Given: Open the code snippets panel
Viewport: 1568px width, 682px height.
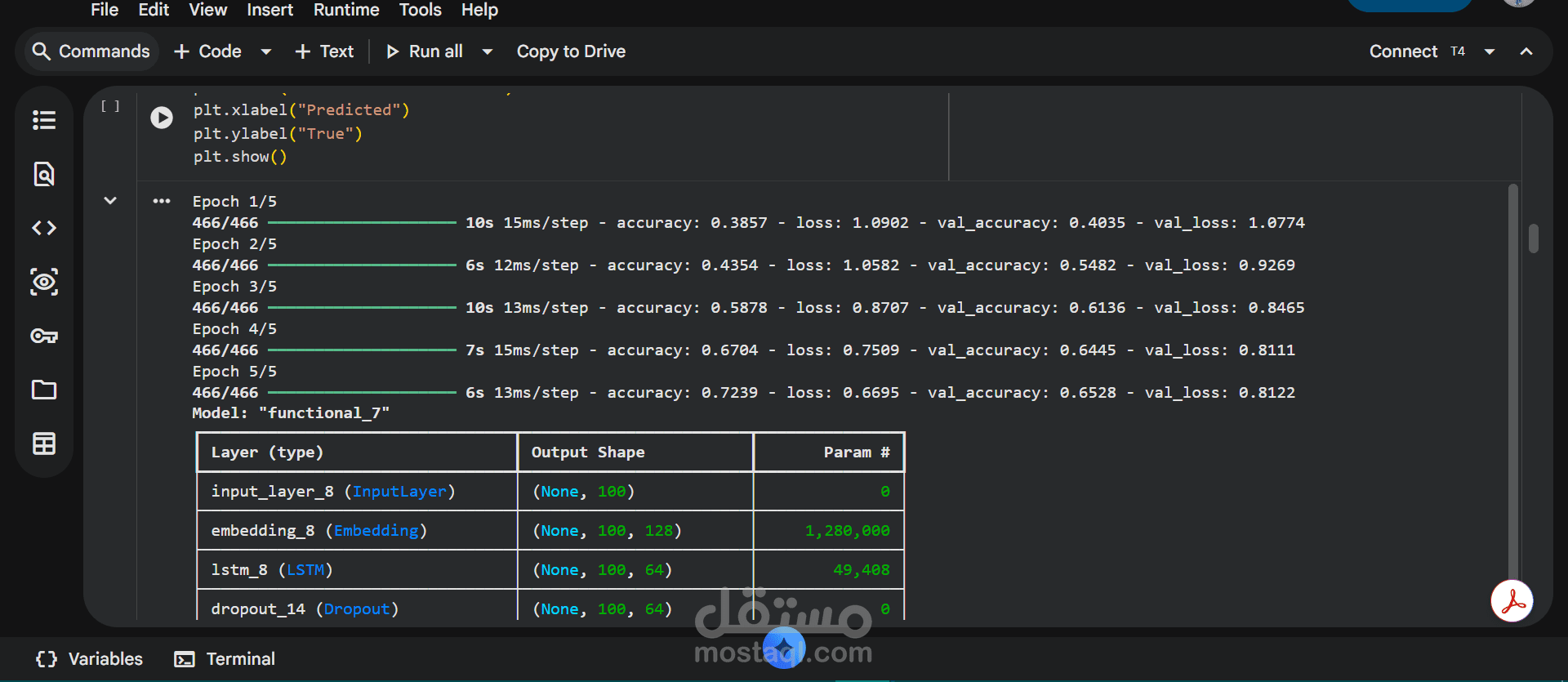Looking at the screenshot, I should pos(44,228).
